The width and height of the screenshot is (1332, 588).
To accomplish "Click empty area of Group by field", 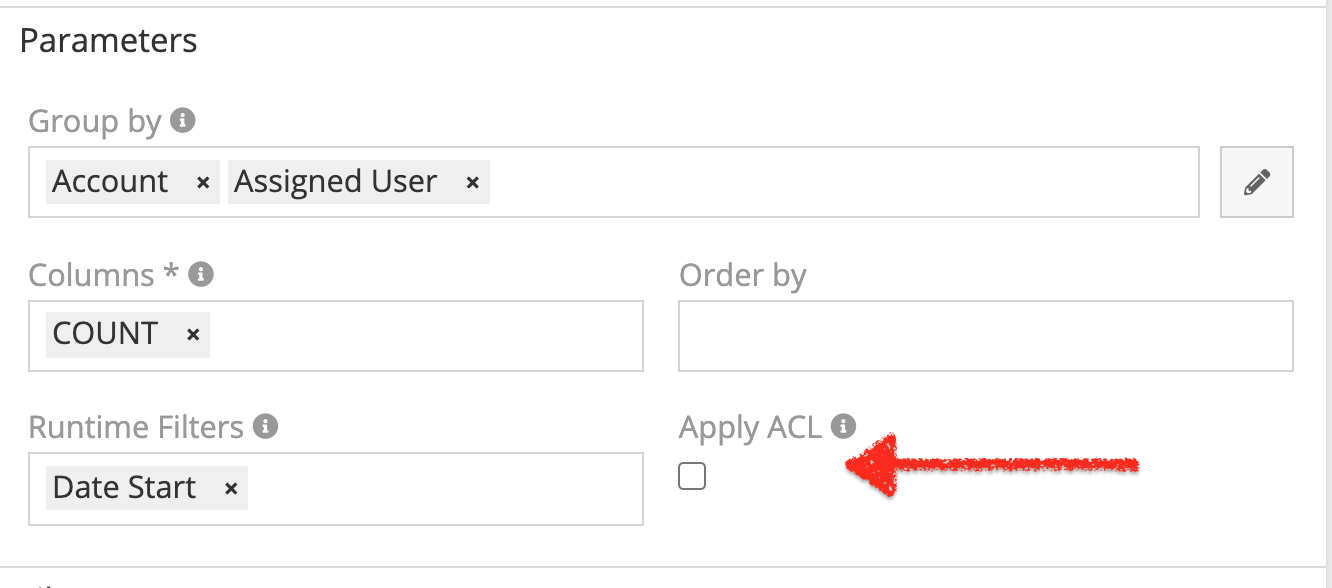I will 840,182.
